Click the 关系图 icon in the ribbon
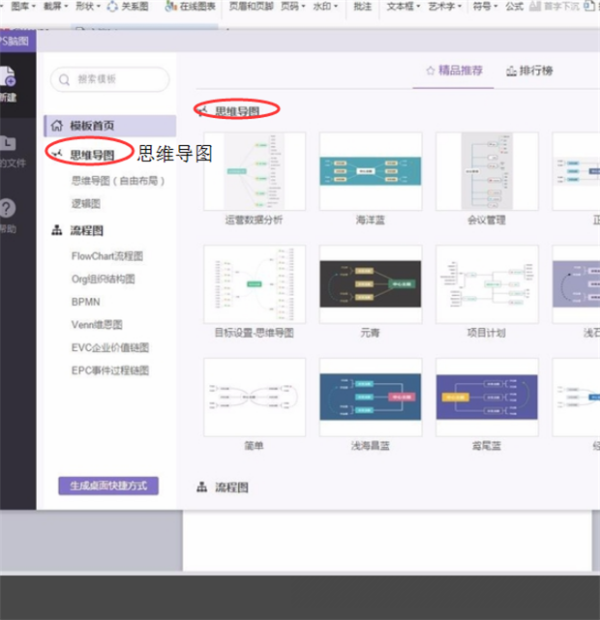600x620 pixels. pos(112,6)
